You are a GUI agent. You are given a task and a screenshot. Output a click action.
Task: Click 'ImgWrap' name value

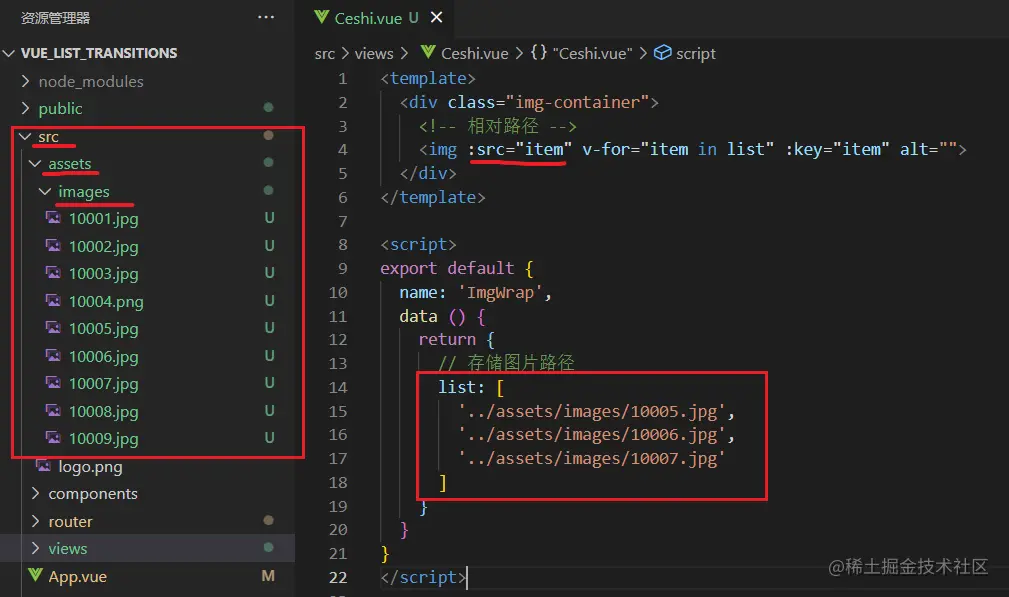pos(500,293)
